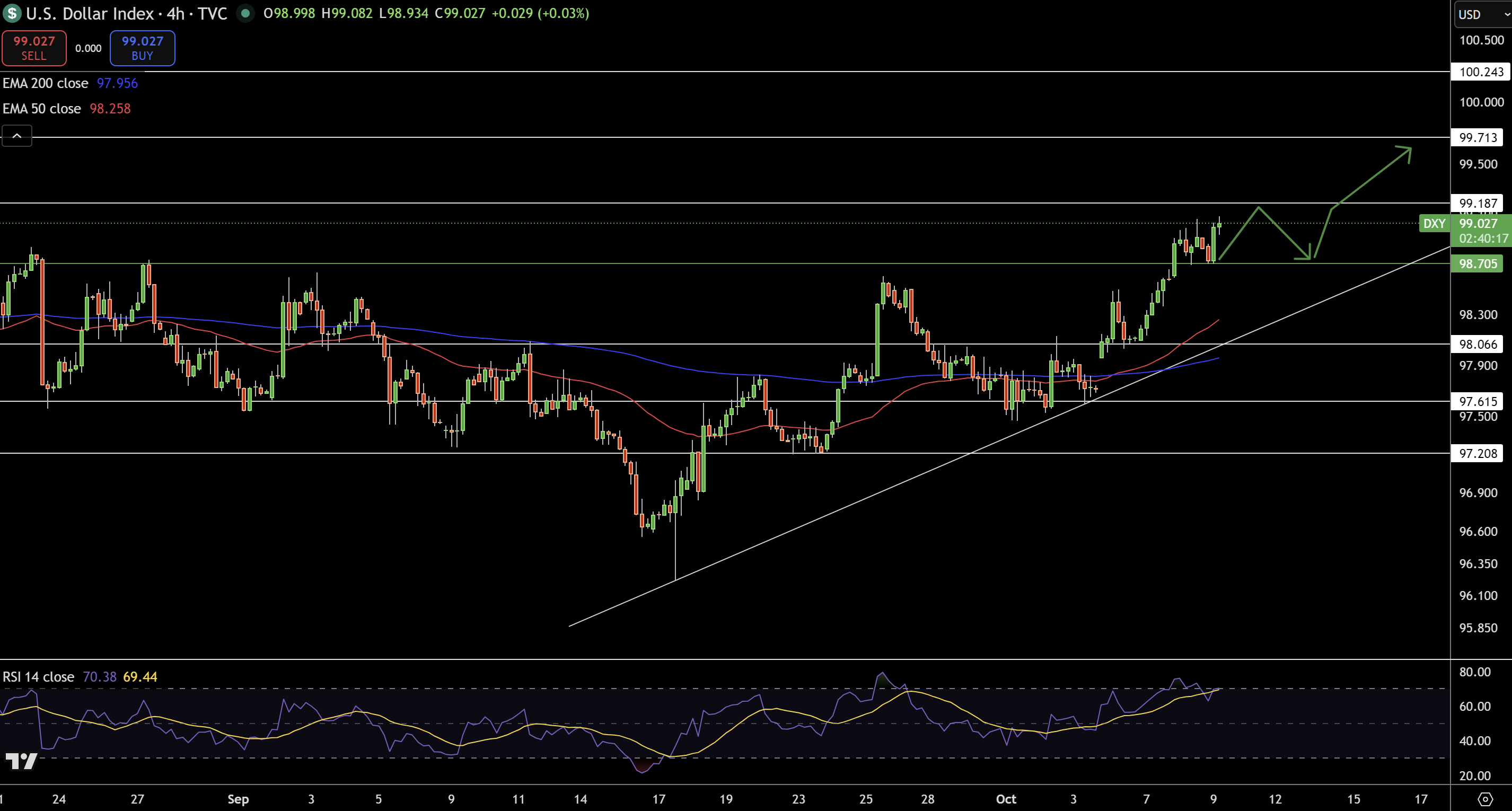Select the EMA 50 close indicator legend
Image resolution: width=1512 pixels, height=811 pixels.
coord(42,109)
